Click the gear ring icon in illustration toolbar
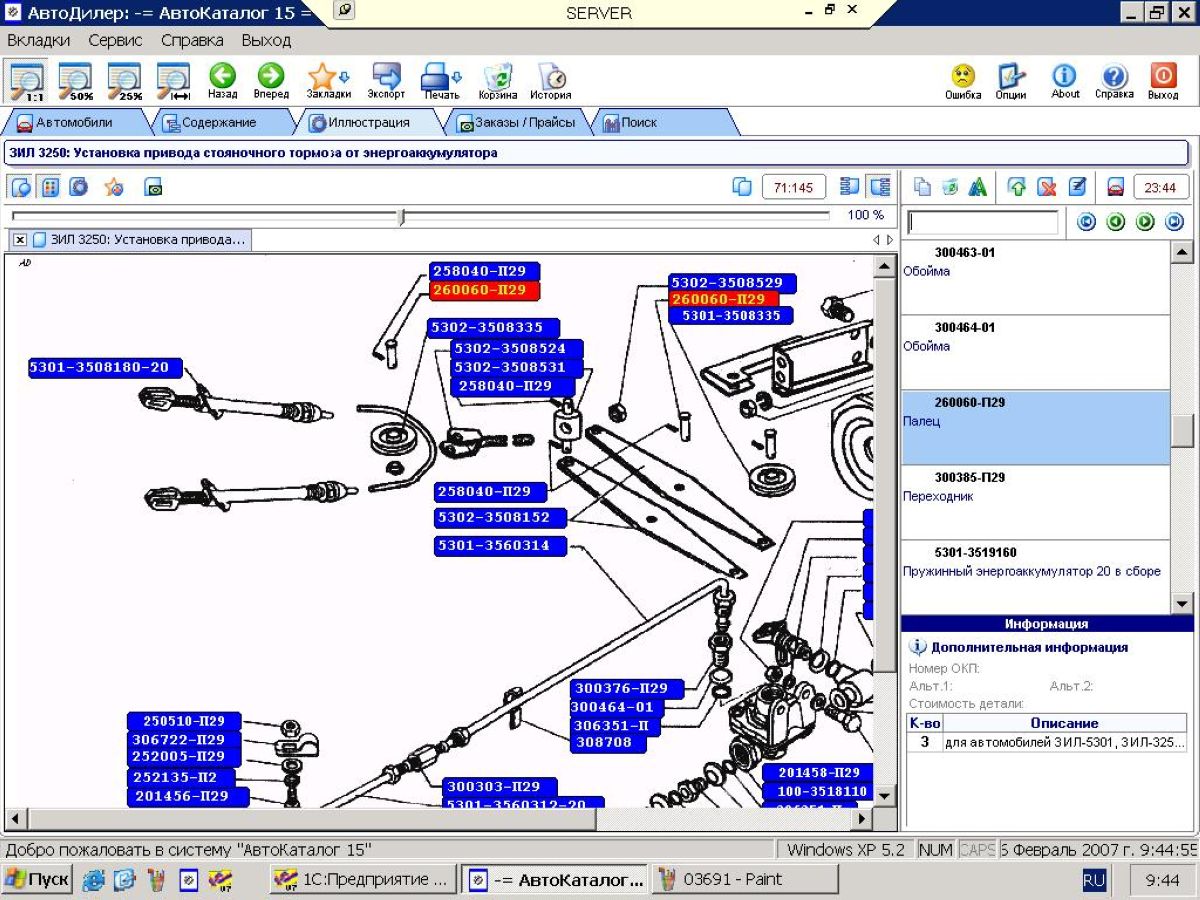 pyautogui.click(x=79, y=187)
